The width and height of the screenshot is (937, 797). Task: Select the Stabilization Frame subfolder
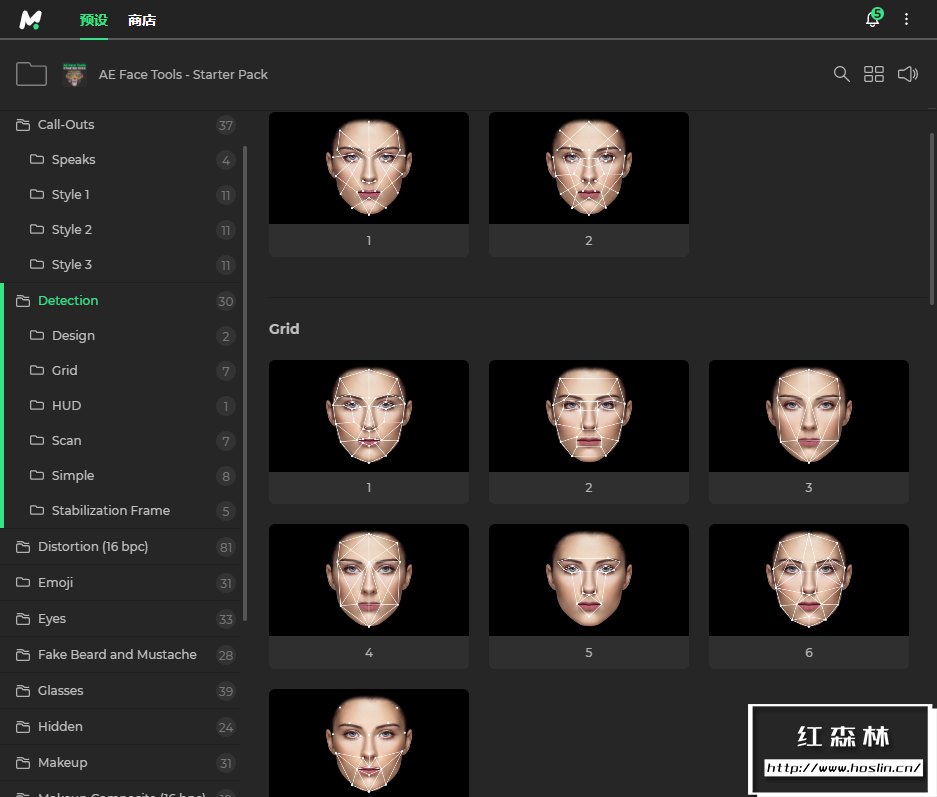click(x=110, y=511)
